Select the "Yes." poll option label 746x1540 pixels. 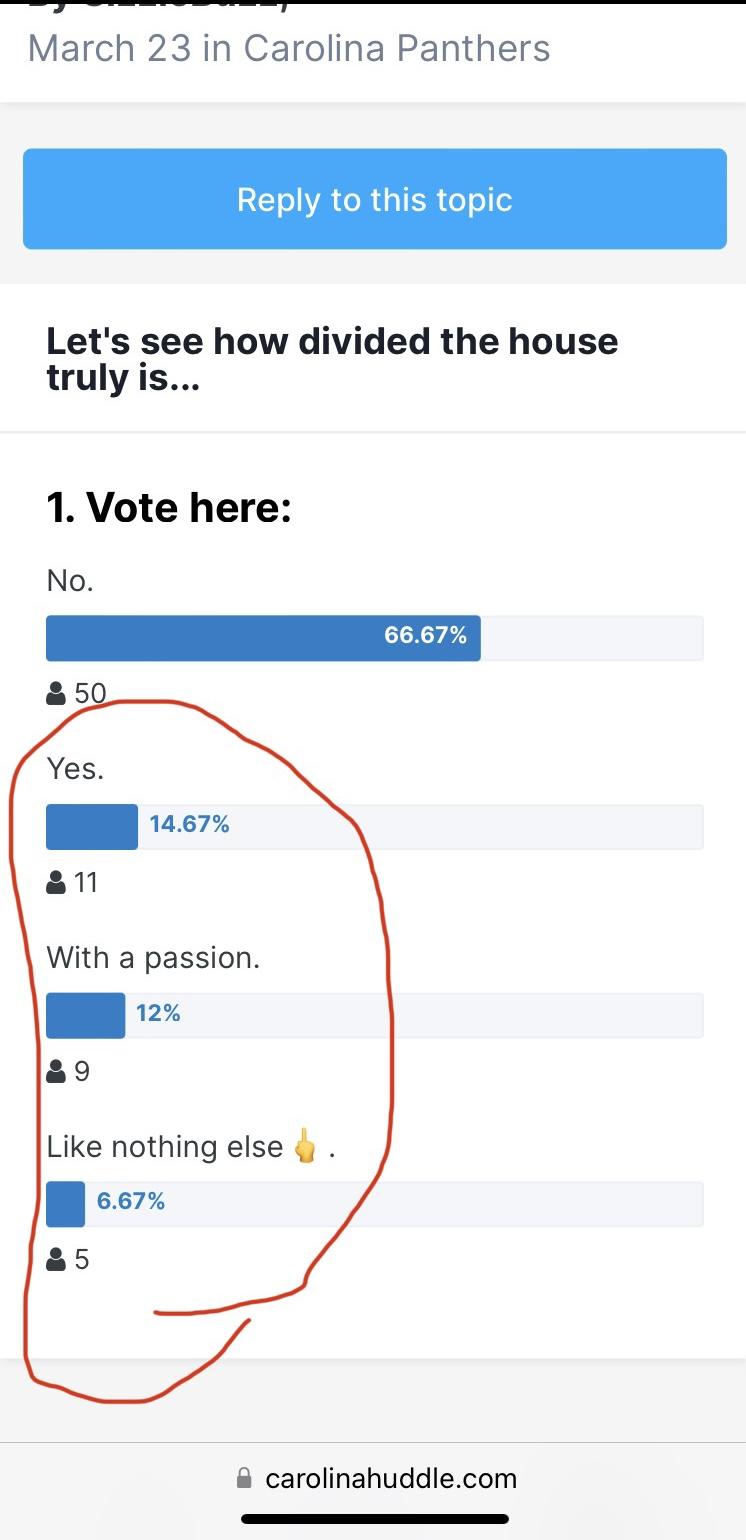[x=75, y=769]
